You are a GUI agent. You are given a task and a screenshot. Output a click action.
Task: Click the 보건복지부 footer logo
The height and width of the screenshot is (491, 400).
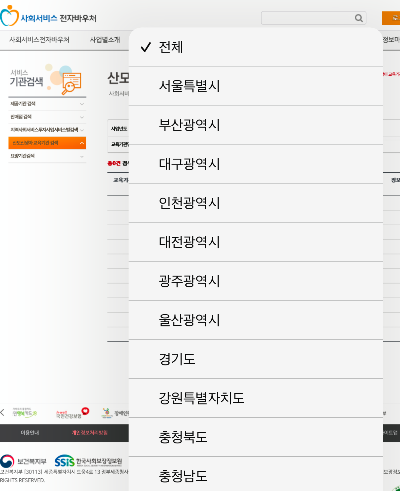coord(23,461)
